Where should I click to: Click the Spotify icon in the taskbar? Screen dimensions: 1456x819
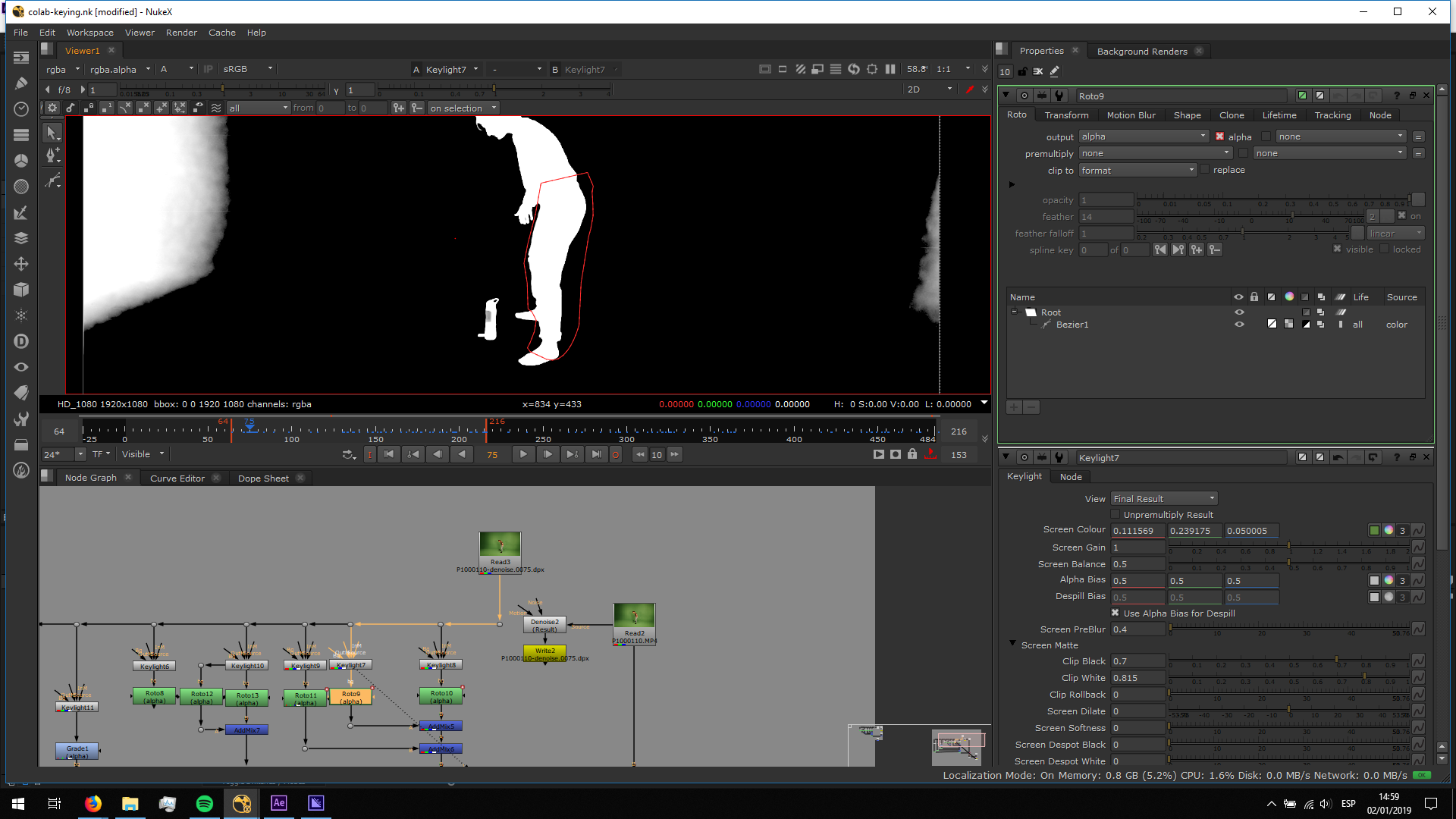pyautogui.click(x=205, y=804)
